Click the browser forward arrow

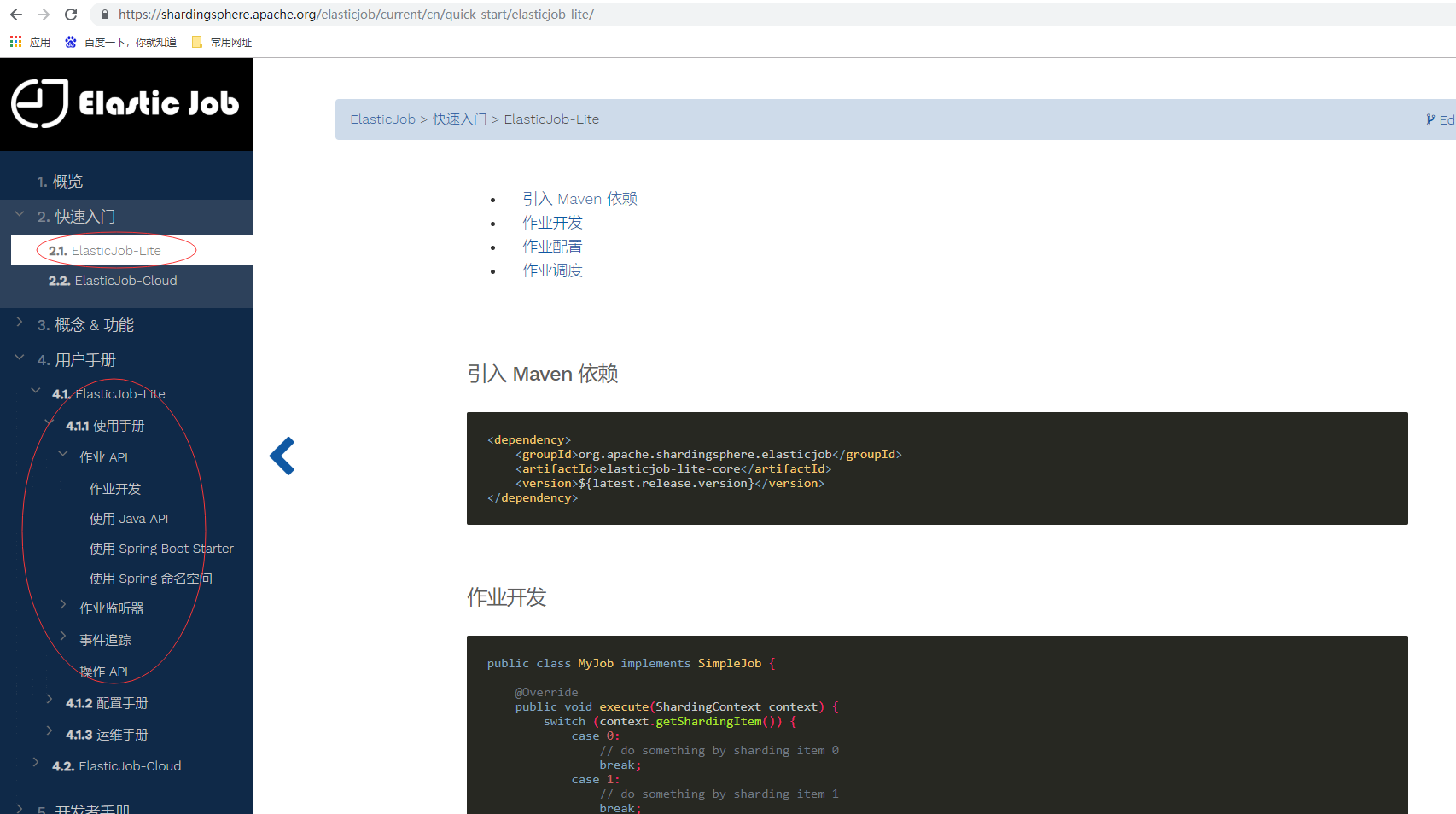44,15
